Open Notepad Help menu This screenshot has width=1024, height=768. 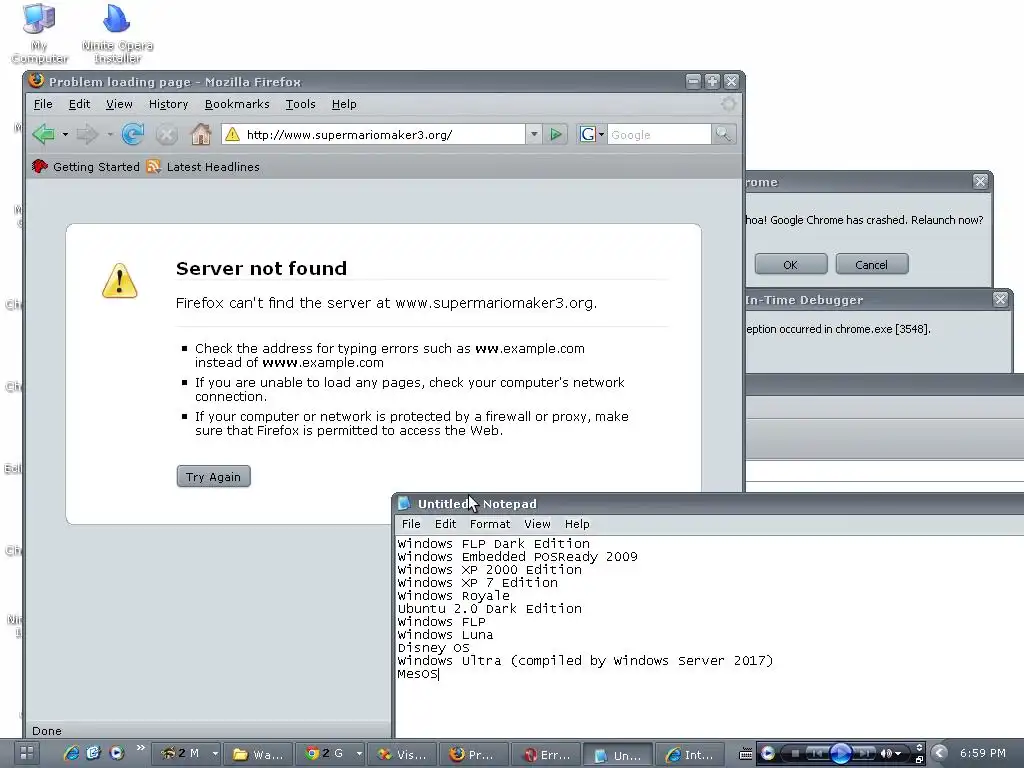(577, 524)
